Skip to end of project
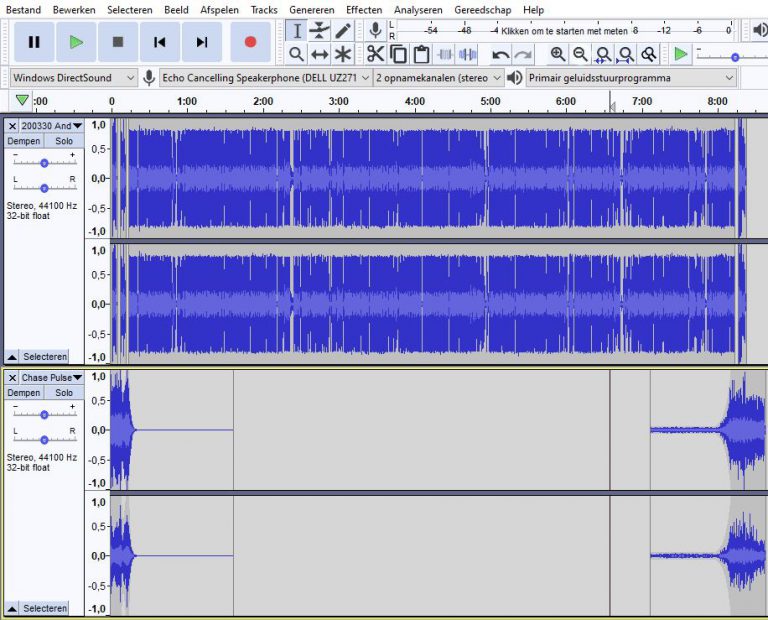 click(x=202, y=42)
